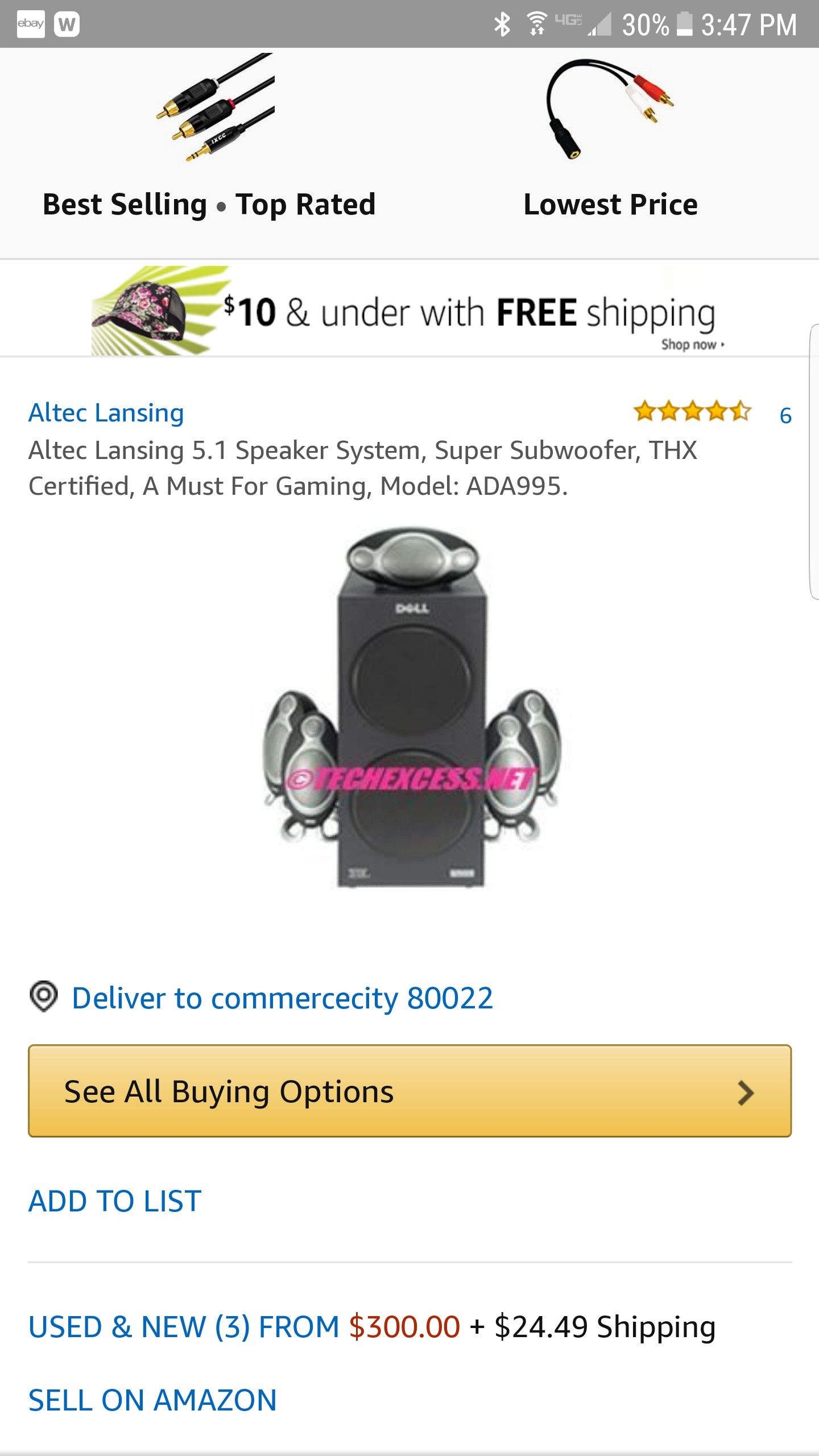Select Best Selling Top Rated category
This screenshot has height=1456, width=819.
pyautogui.click(x=209, y=204)
